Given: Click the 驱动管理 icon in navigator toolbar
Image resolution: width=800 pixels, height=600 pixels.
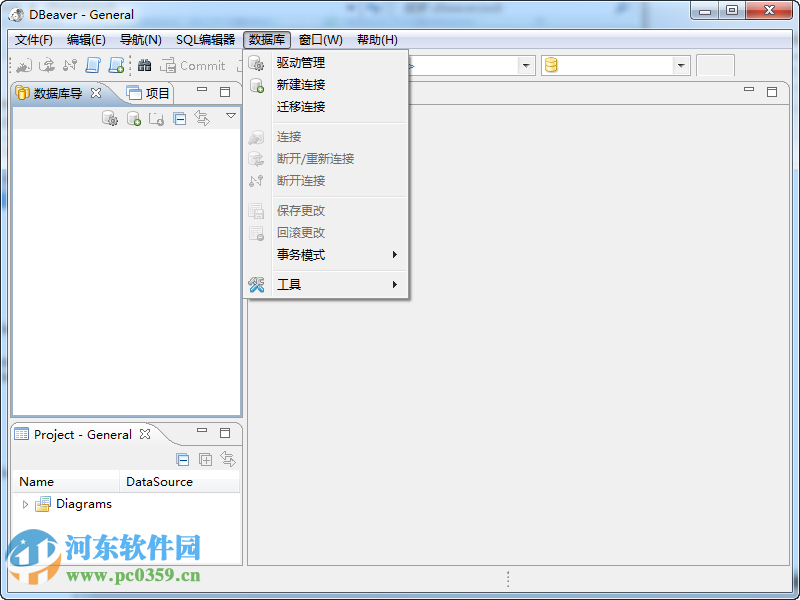Looking at the screenshot, I should [110, 117].
